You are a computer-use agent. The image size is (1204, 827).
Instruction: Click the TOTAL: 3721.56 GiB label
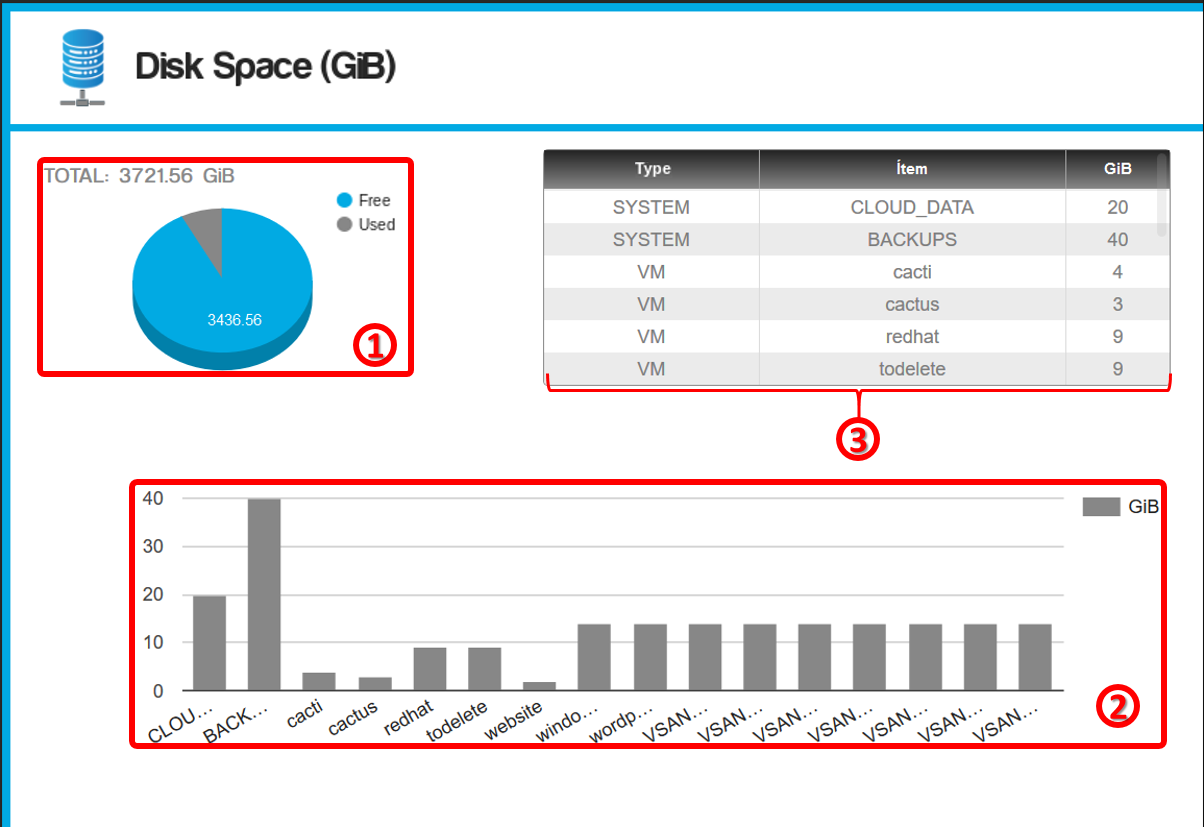tap(140, 176)
